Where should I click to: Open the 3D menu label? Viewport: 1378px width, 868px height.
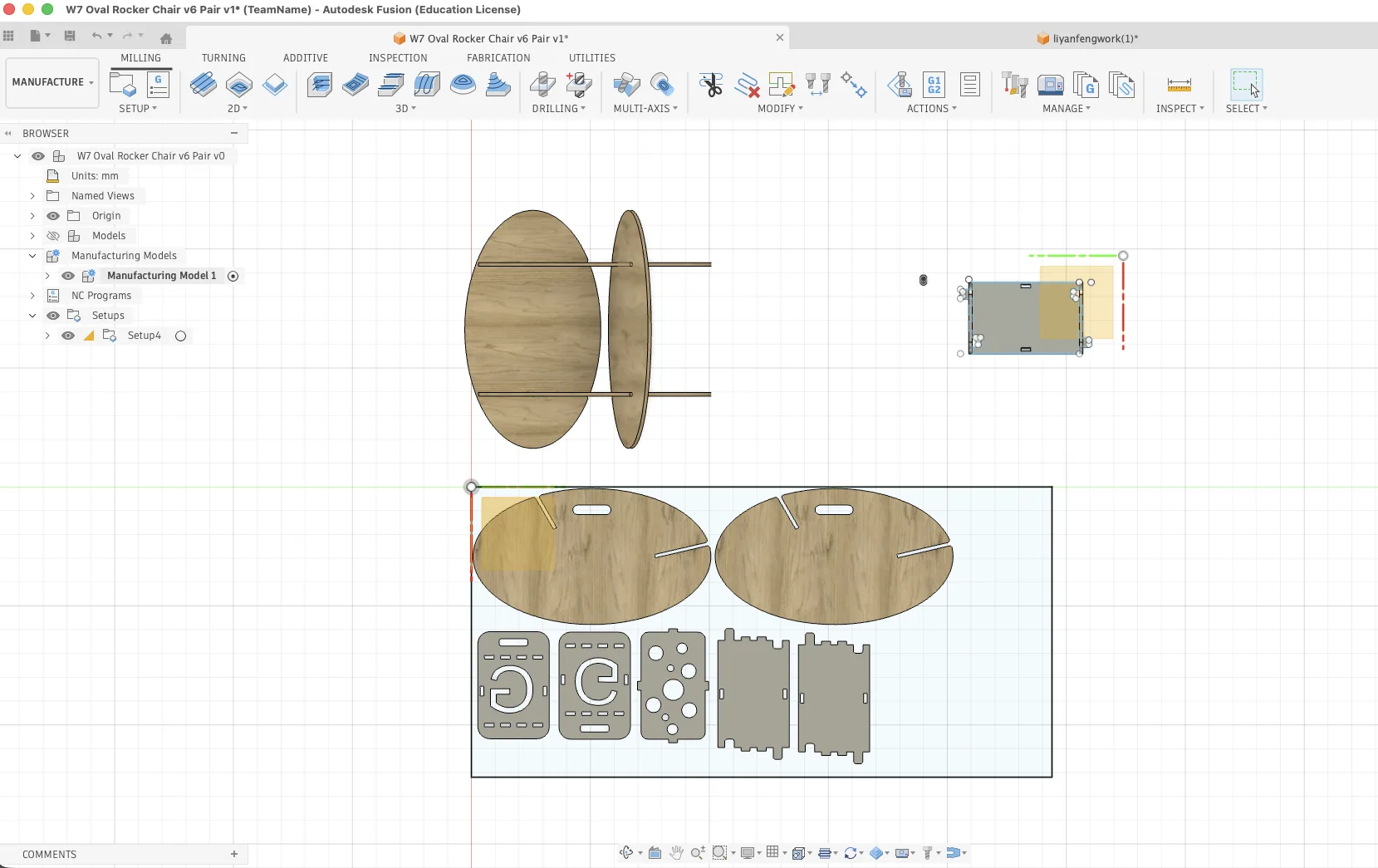coord(405,109)
